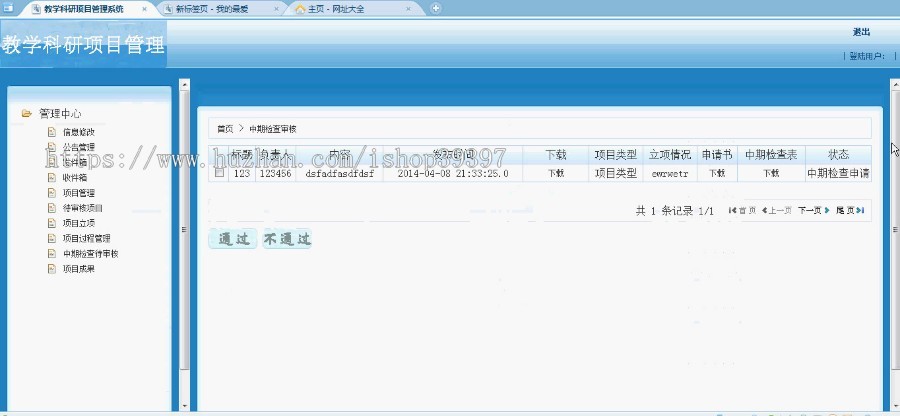Click the 项目类型 cell in the data row
The image size is (900, 416).
pos(615,173)
